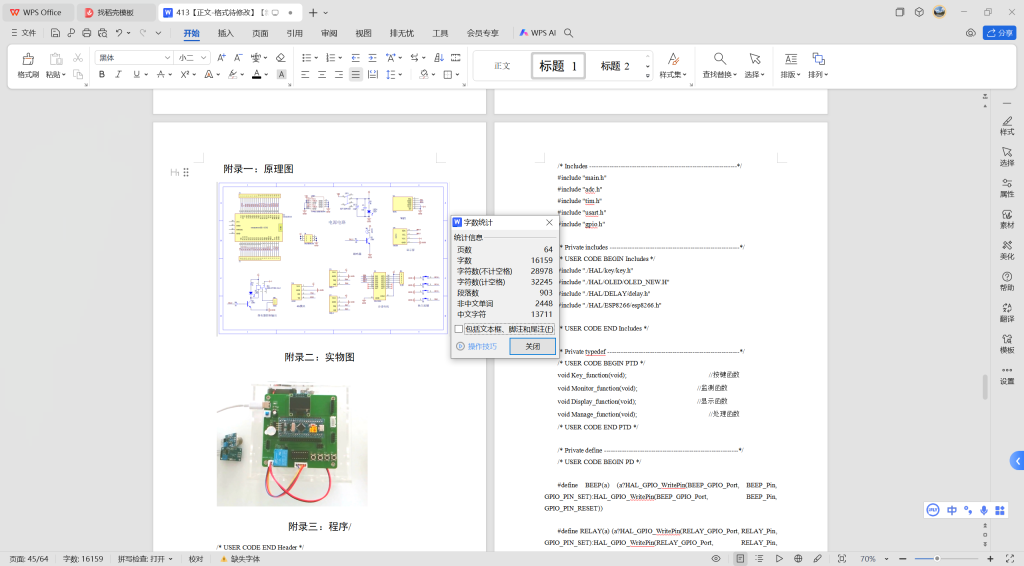Apply the 标题 2 heading style
Screen dimensions: 1024x566
click(615, 65)
